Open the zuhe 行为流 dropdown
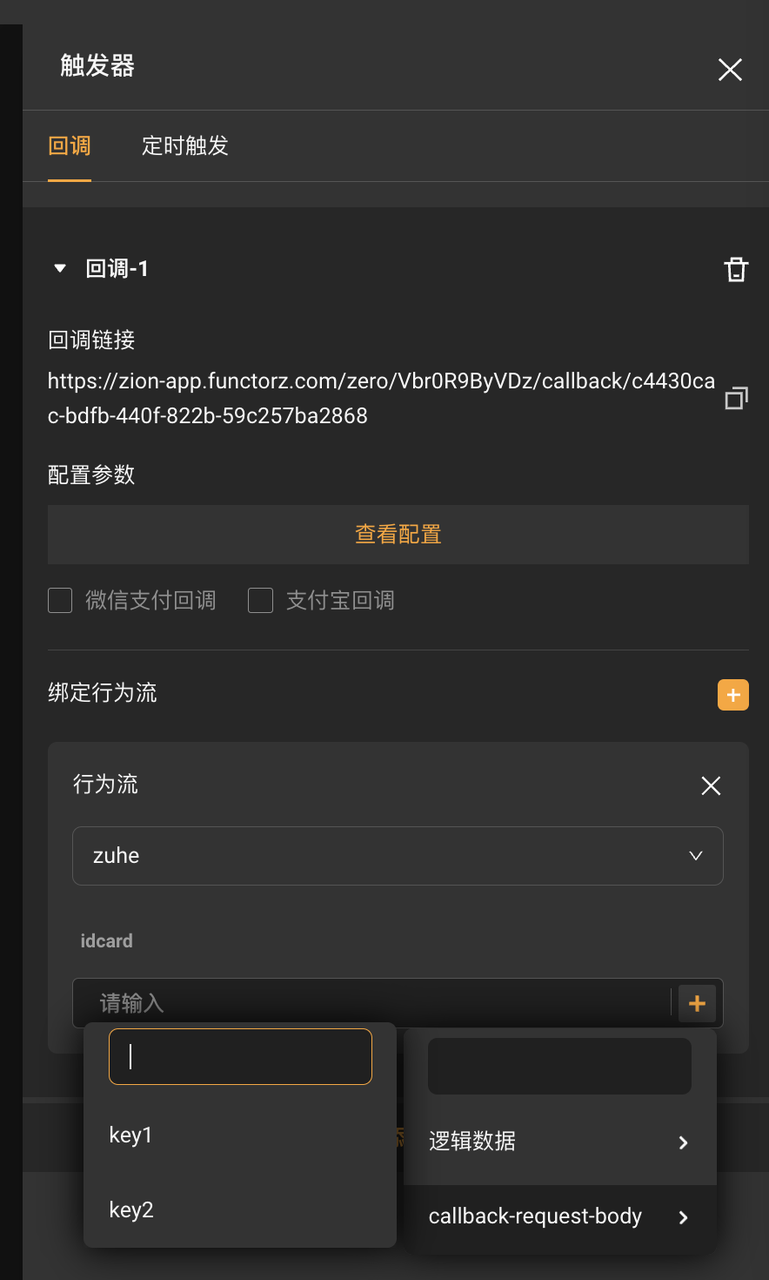Screen dimensions: 769x1280 [398, 856]
